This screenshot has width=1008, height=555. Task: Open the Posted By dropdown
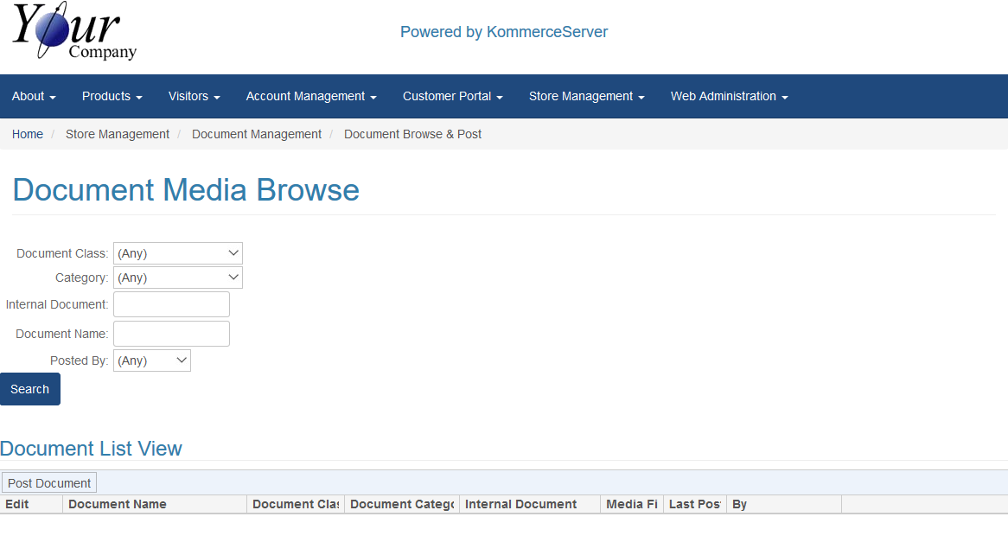(x=152, y=361)
